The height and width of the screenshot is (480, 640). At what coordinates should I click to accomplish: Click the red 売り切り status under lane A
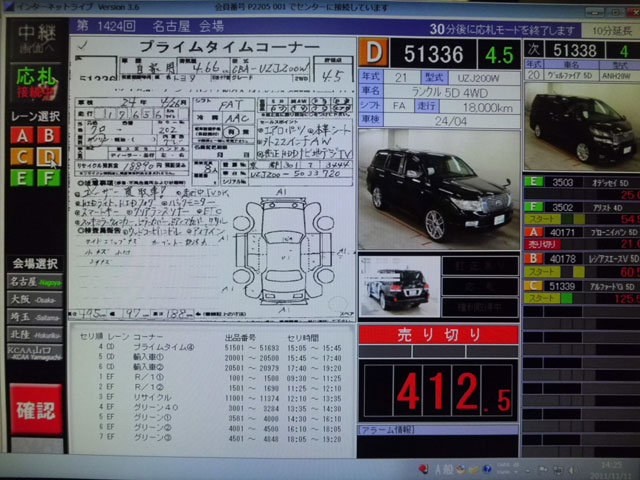pos(542,244)
